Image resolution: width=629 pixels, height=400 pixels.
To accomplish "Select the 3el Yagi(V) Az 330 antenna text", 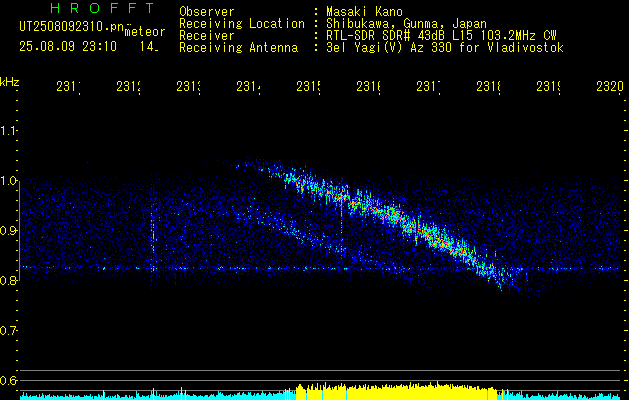I will point(445,48).
